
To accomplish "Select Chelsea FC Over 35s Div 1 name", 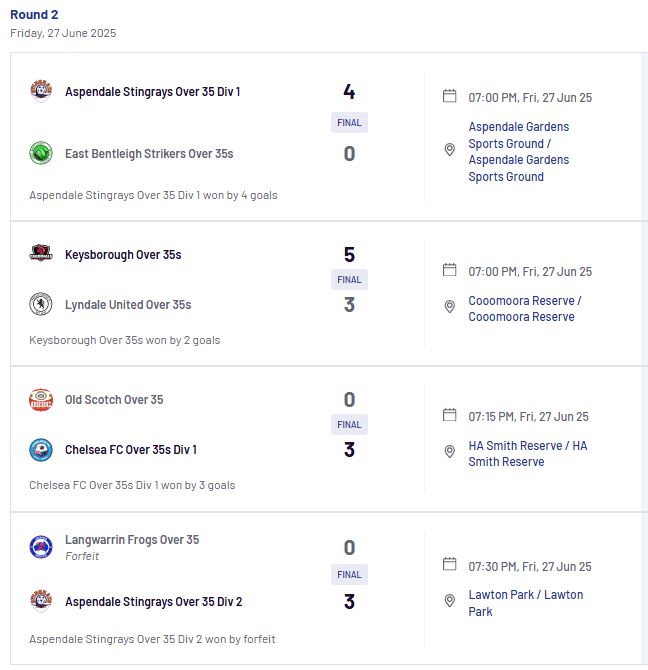I will [x=131, y=450].
